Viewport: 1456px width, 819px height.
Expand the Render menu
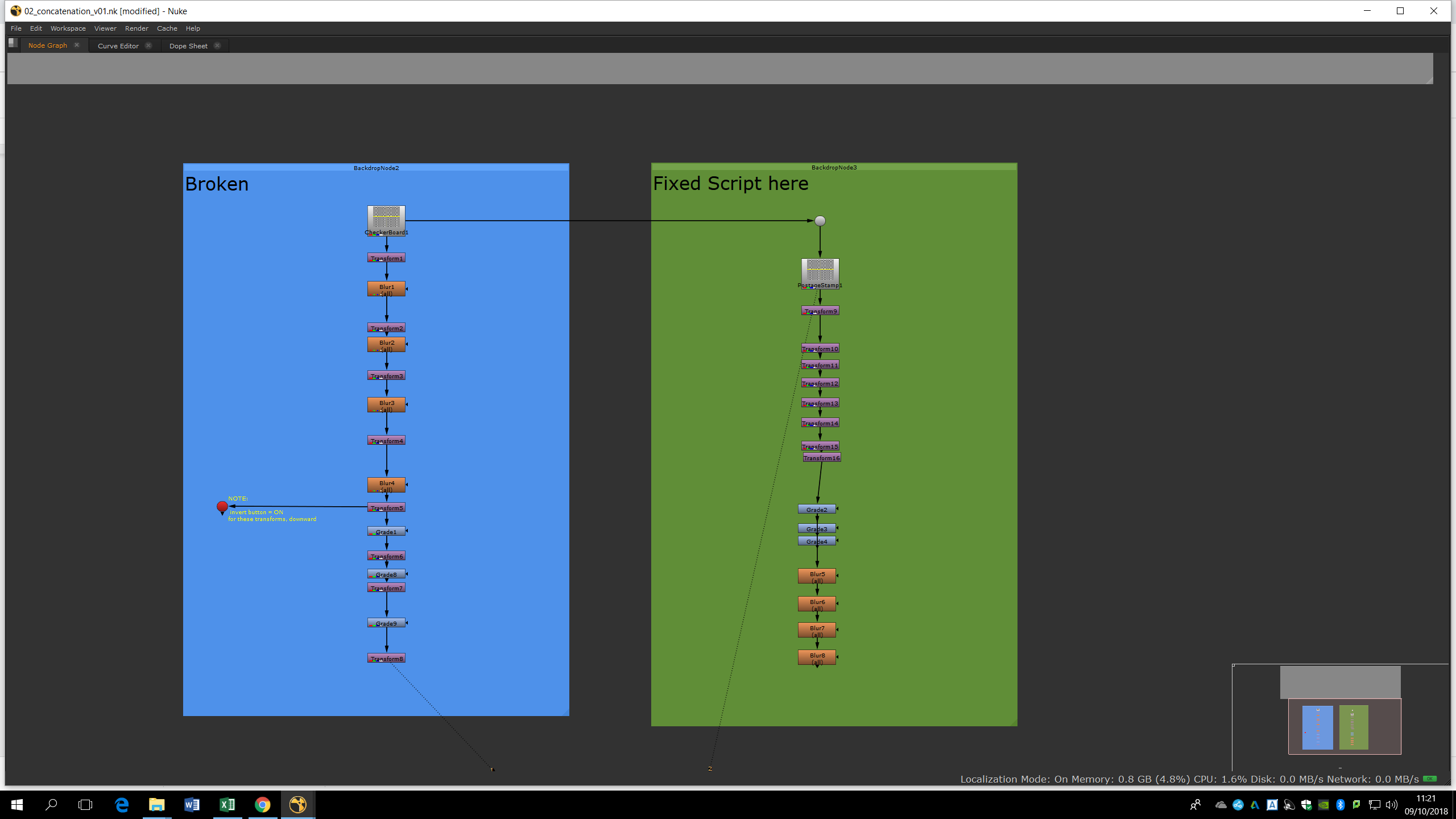coord(136,28)
